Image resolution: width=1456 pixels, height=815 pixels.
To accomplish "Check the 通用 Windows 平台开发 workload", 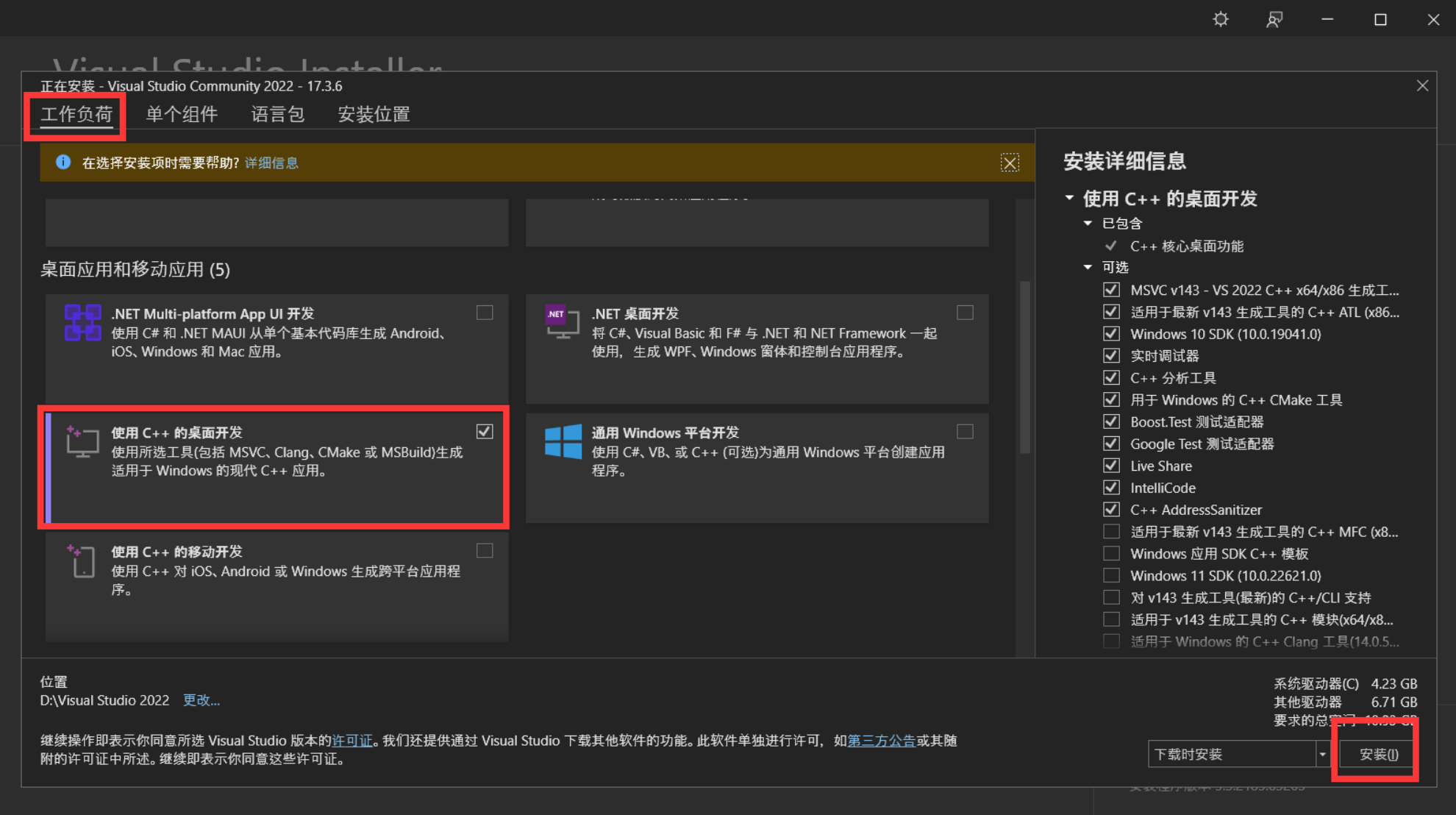I will point(965,432).
